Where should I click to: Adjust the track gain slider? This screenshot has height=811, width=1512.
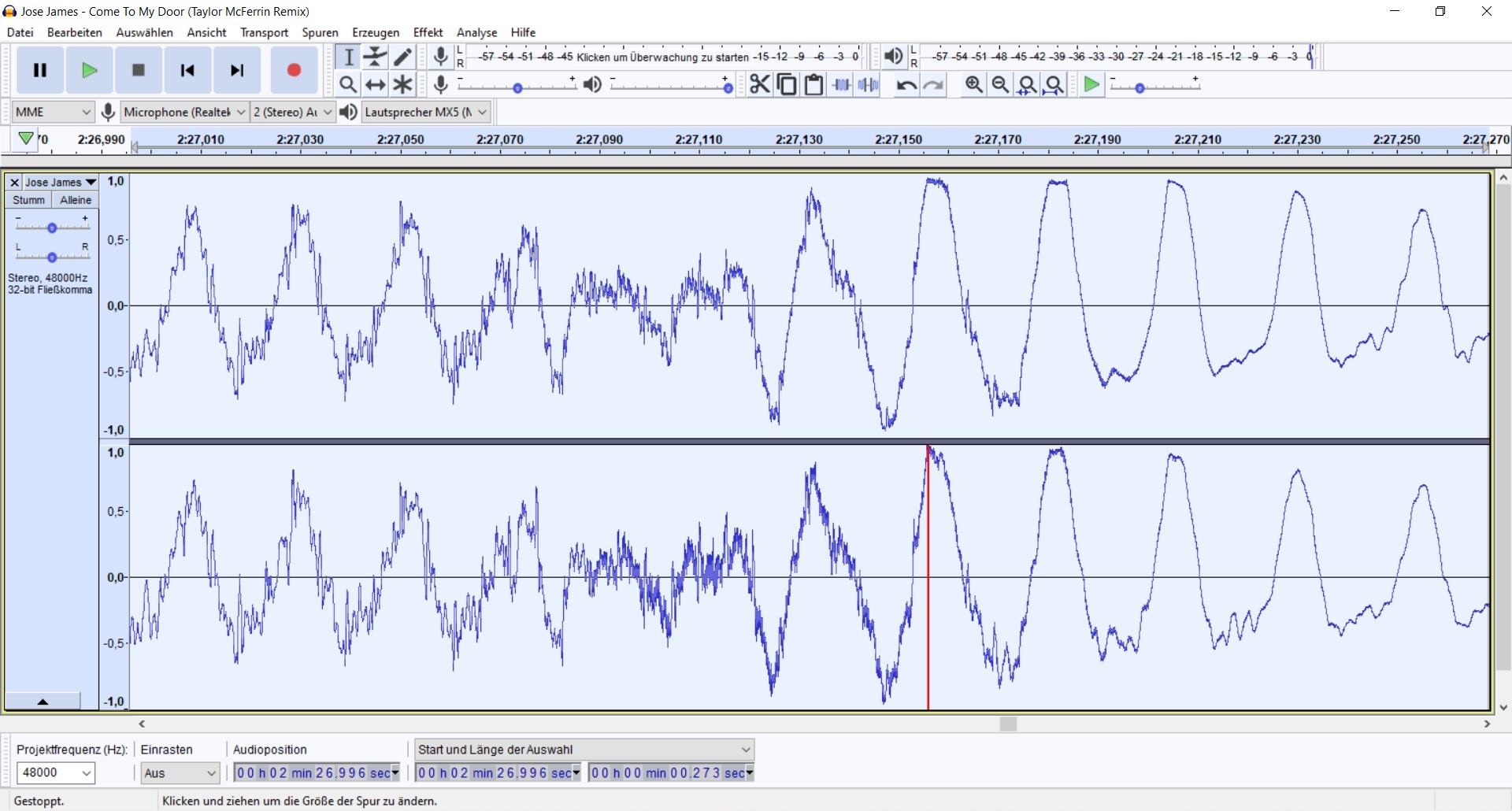[x=52, y=228]
